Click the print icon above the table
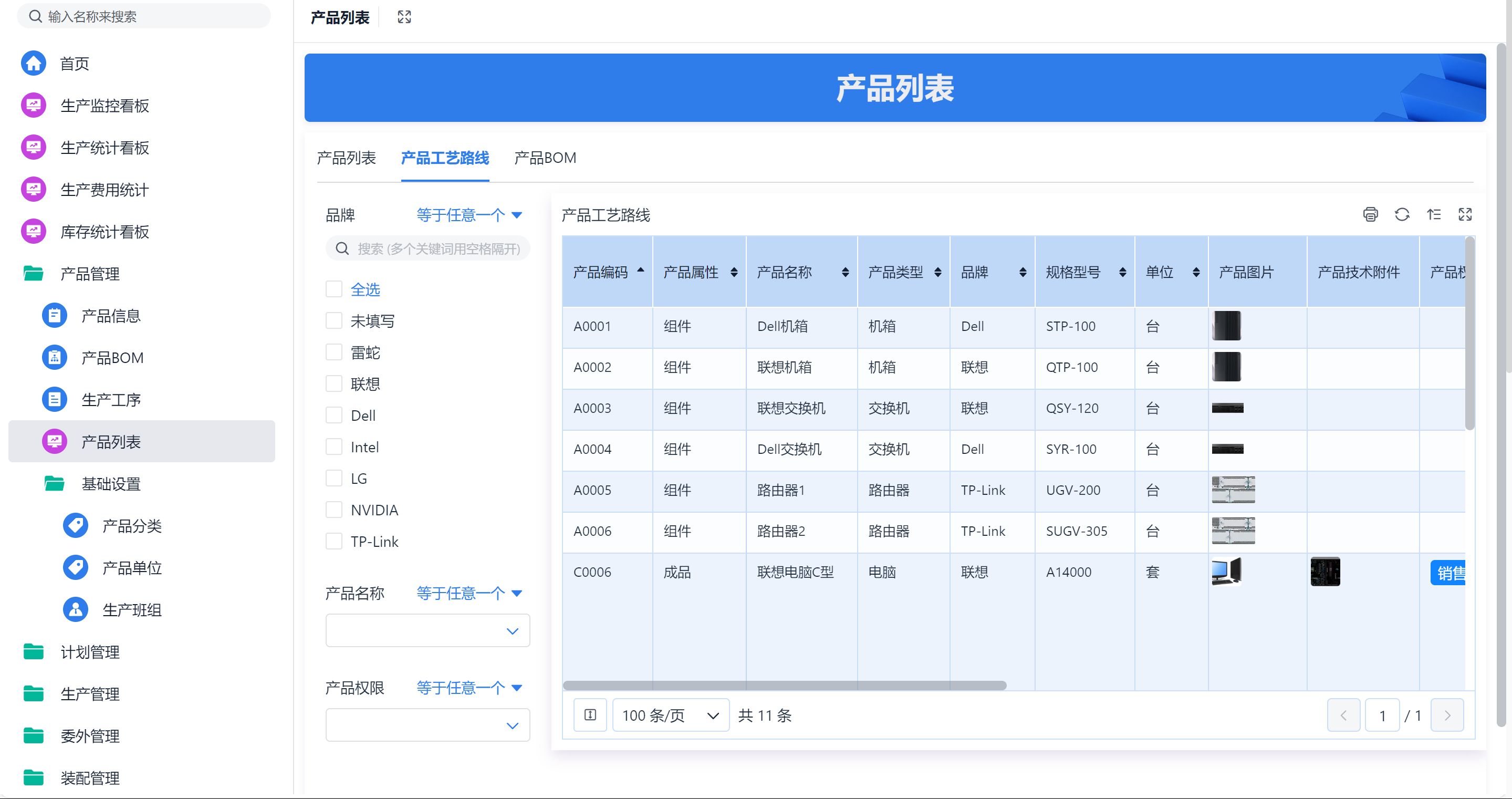 click(x=1370, y=214)
